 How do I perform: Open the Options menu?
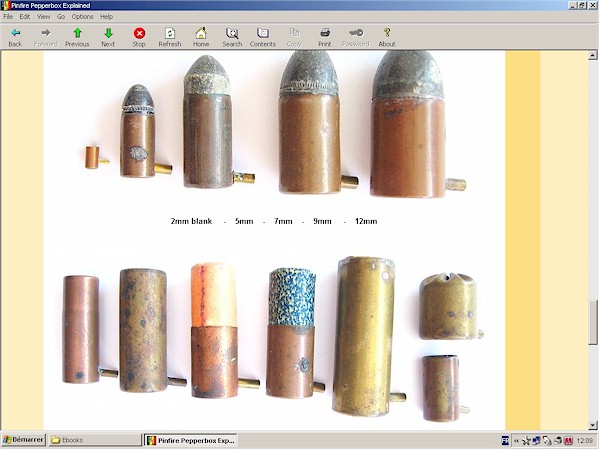coord(82,16)
